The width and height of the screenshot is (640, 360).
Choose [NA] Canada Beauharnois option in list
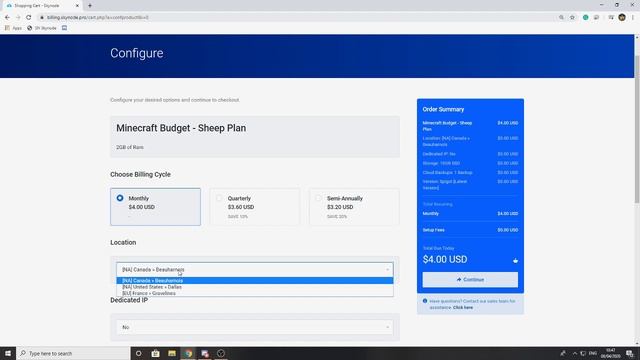(255, 280)
